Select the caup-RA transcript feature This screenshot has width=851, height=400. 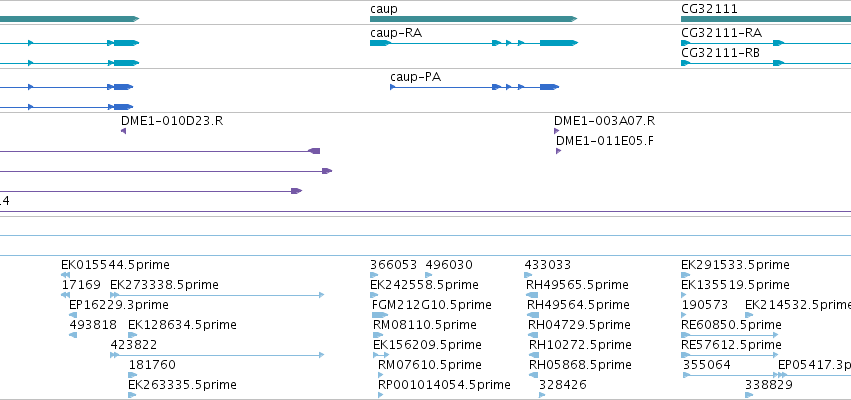474,43
